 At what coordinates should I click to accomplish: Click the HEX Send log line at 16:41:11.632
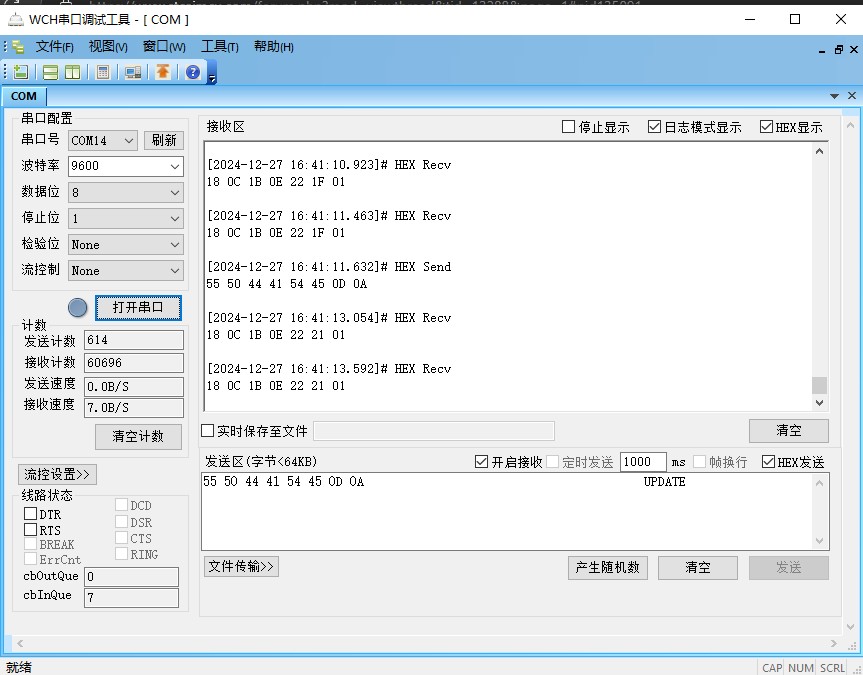tap(329, 267)
